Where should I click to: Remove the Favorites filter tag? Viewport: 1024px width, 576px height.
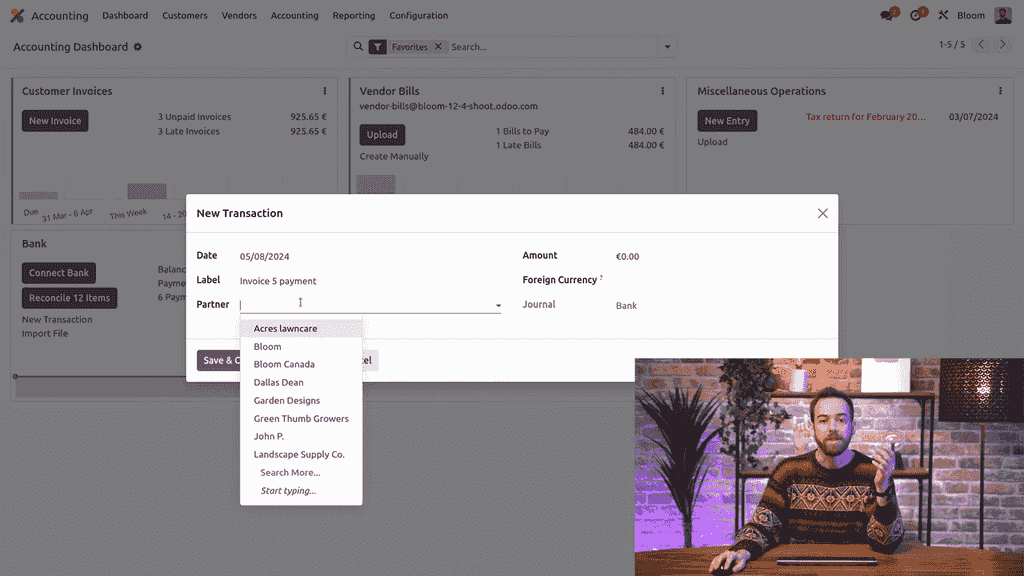(x=437, y=47)
